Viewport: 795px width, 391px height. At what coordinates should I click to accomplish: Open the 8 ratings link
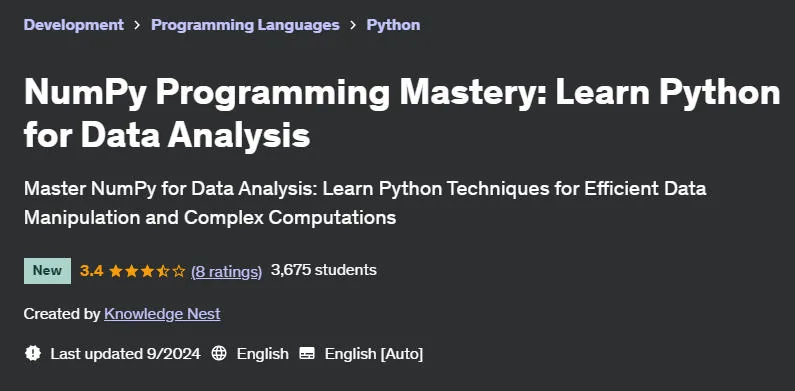click(227, 272)
